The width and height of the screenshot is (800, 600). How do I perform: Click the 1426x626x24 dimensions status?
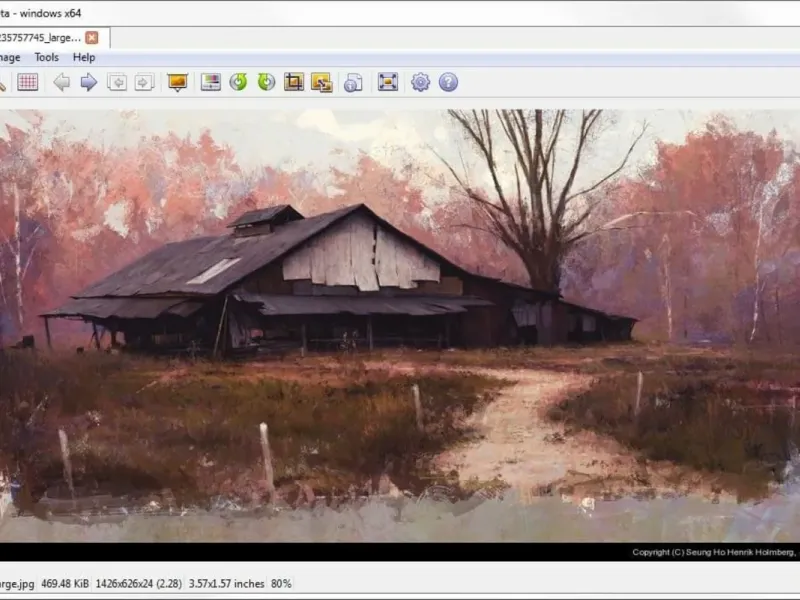139,584
